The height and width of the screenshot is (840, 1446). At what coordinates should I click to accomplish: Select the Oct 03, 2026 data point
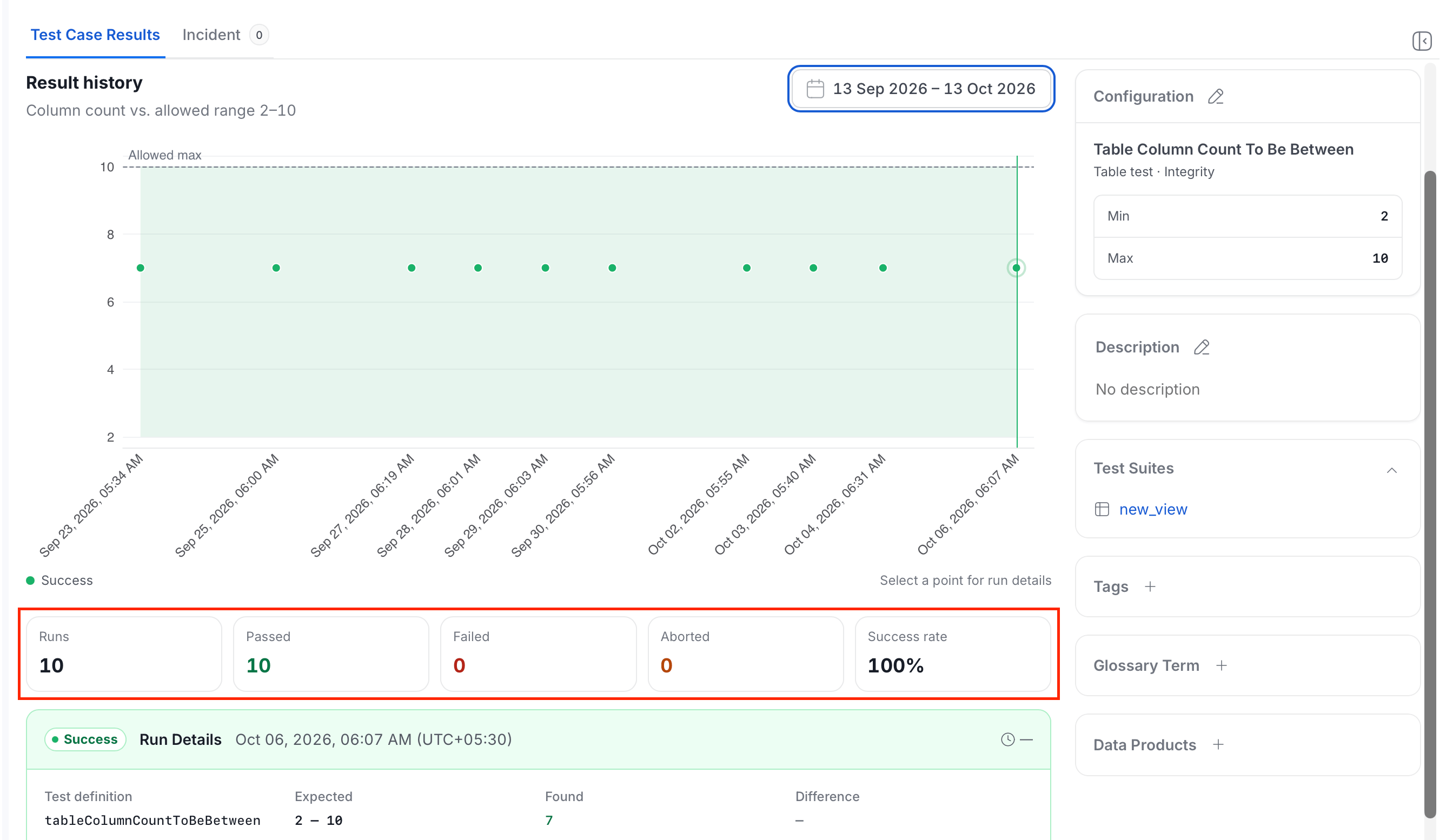[x=813, y=268]
